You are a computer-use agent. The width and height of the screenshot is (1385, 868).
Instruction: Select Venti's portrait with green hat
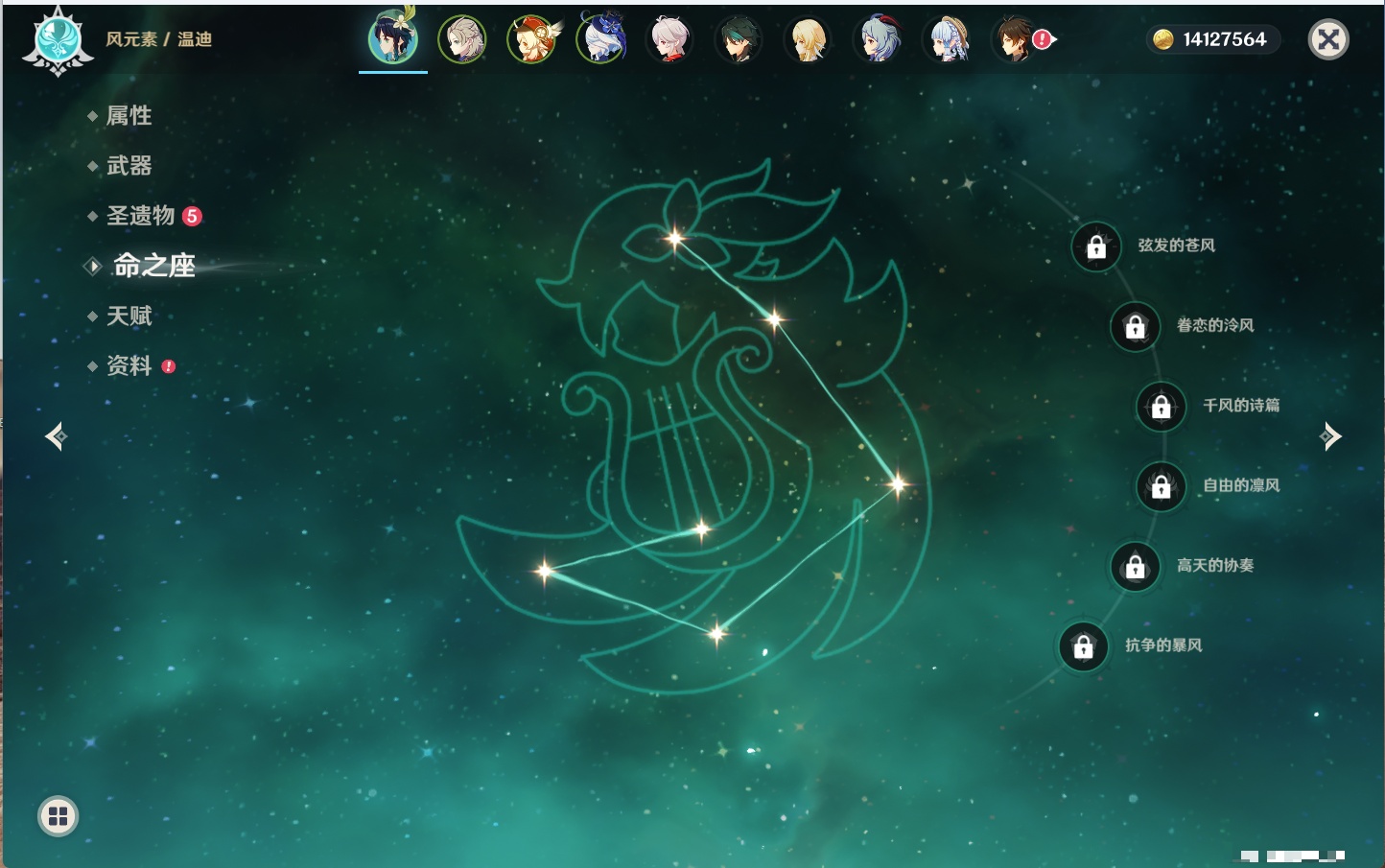point(393,39)
